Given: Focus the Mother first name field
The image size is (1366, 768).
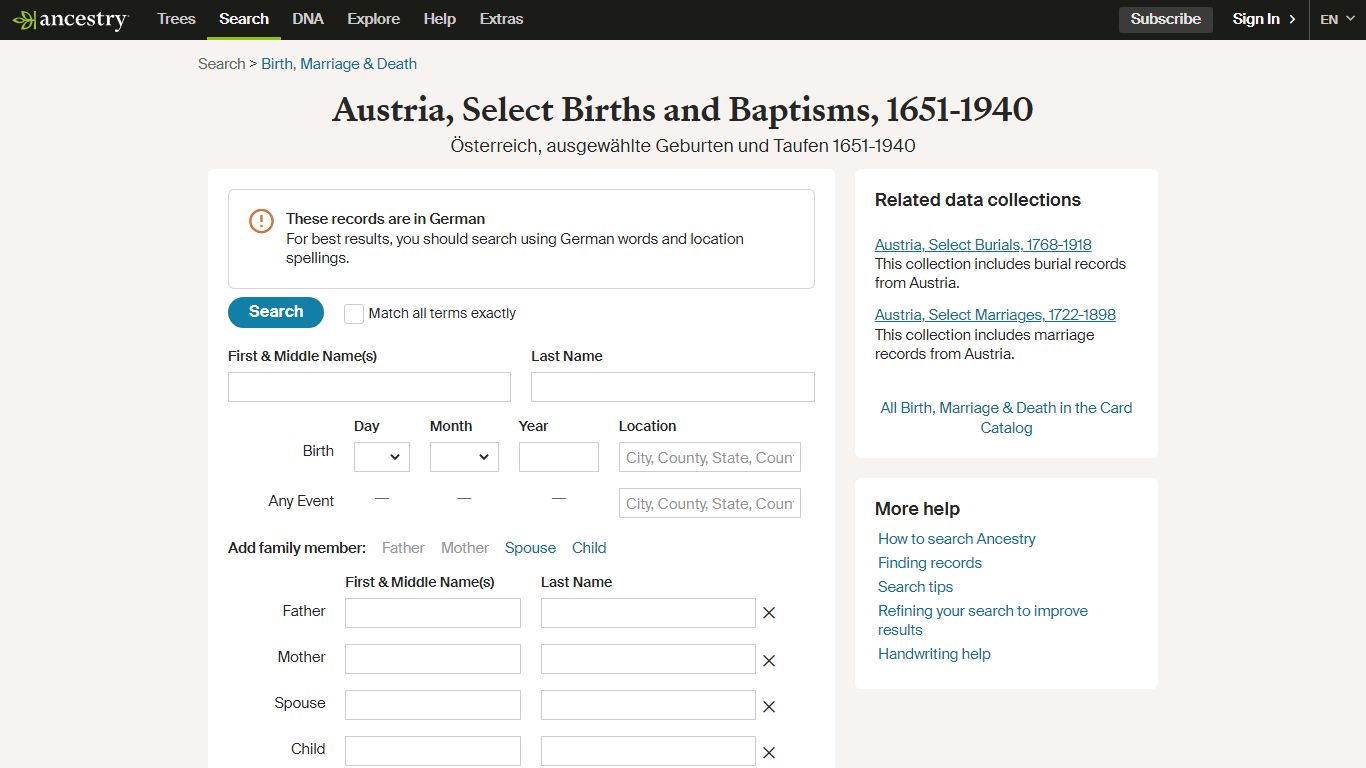Looking at the screenshot, I should click(433, 659).
